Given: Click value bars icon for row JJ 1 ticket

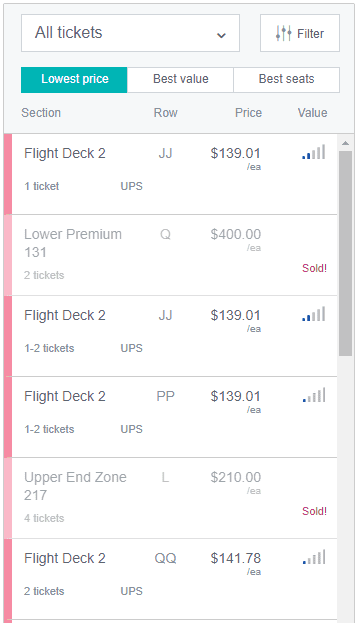Looking at the screenshot, I should coord(314,152).
